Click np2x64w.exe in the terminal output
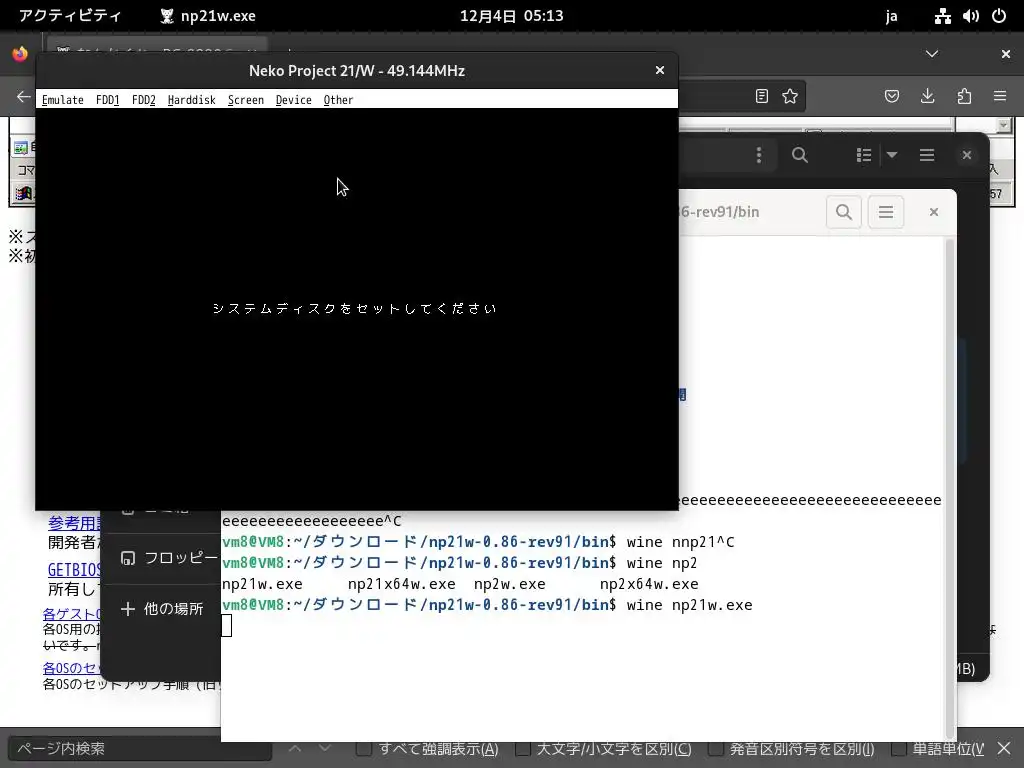 point(649,584)
